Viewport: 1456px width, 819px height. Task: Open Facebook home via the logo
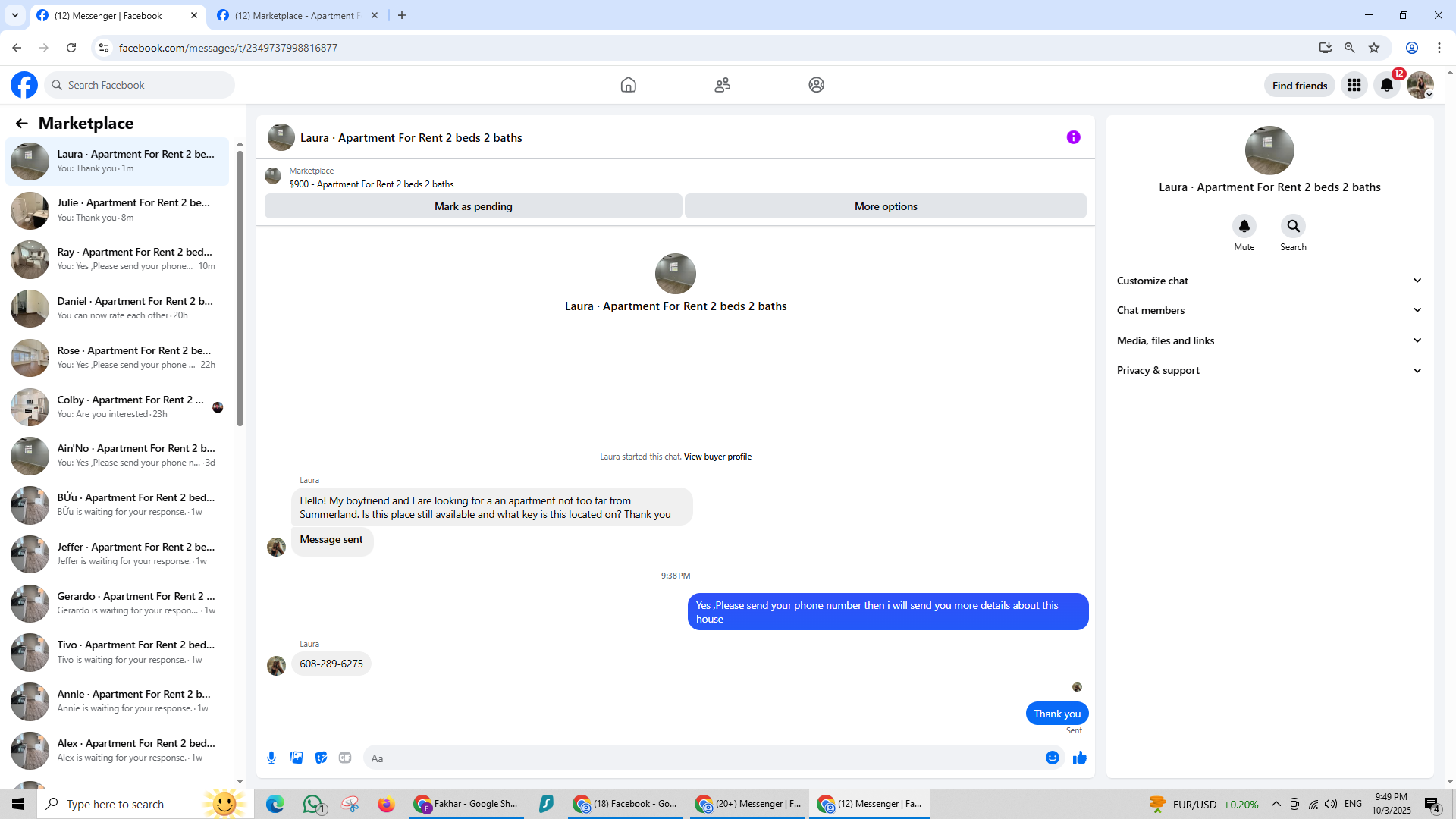(24, 85)
